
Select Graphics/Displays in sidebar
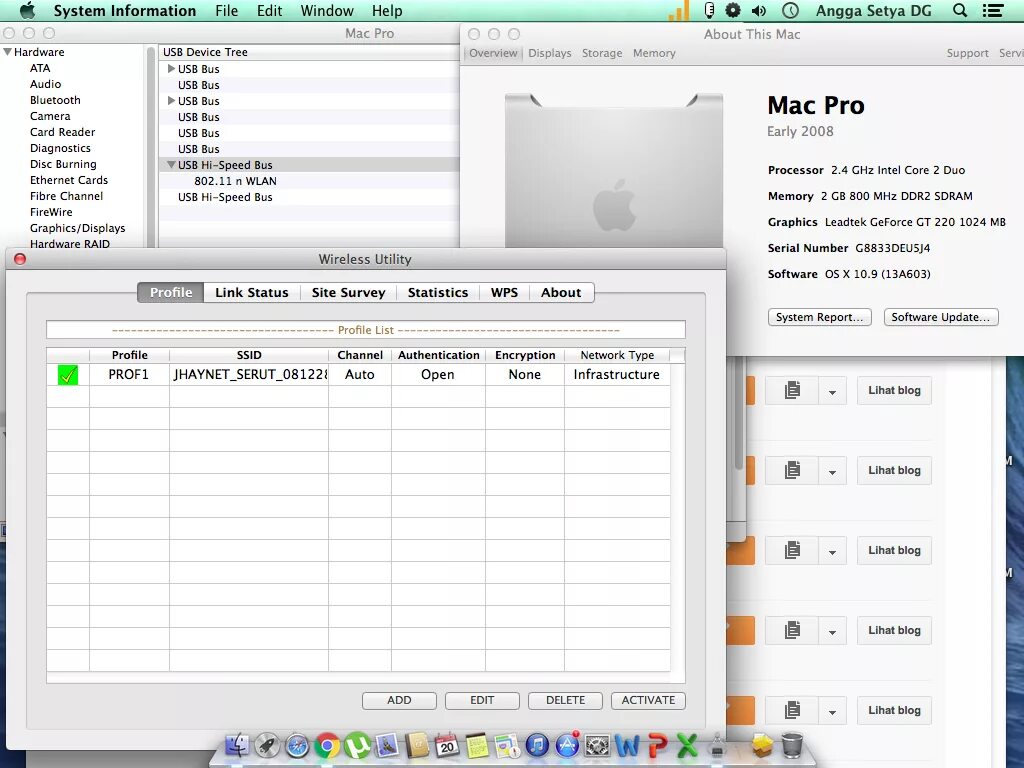tap(77, 228)
